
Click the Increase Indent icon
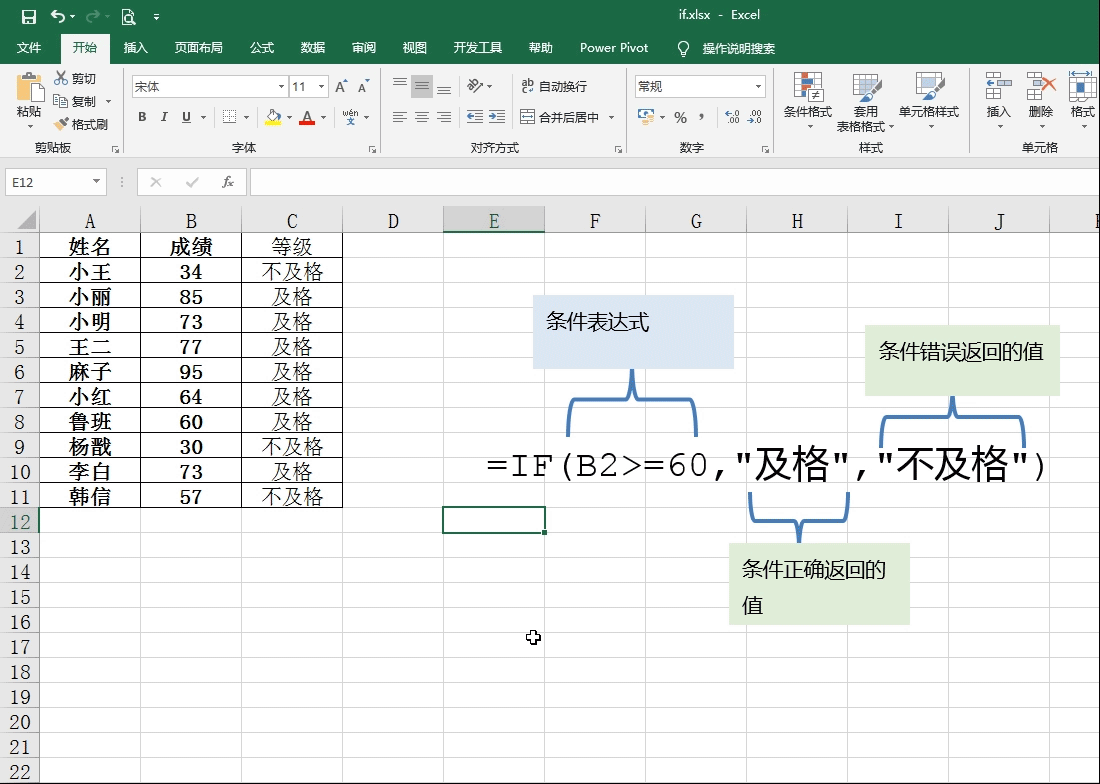click(497, 118)
